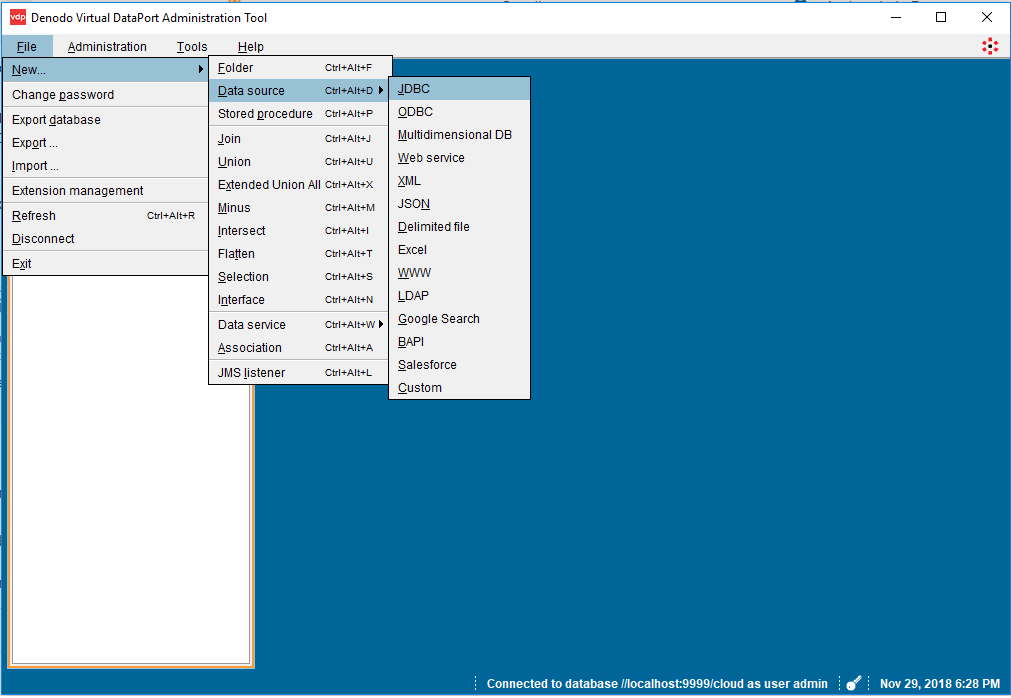
Task: Create a new Minus view
Action: pos(300,208)
